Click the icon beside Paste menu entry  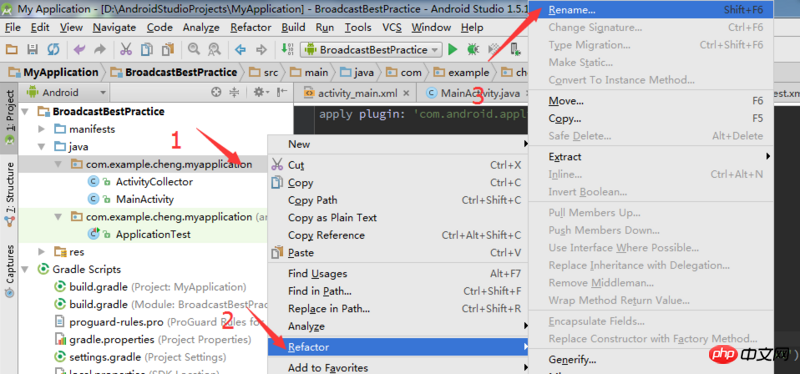point(277,253)
